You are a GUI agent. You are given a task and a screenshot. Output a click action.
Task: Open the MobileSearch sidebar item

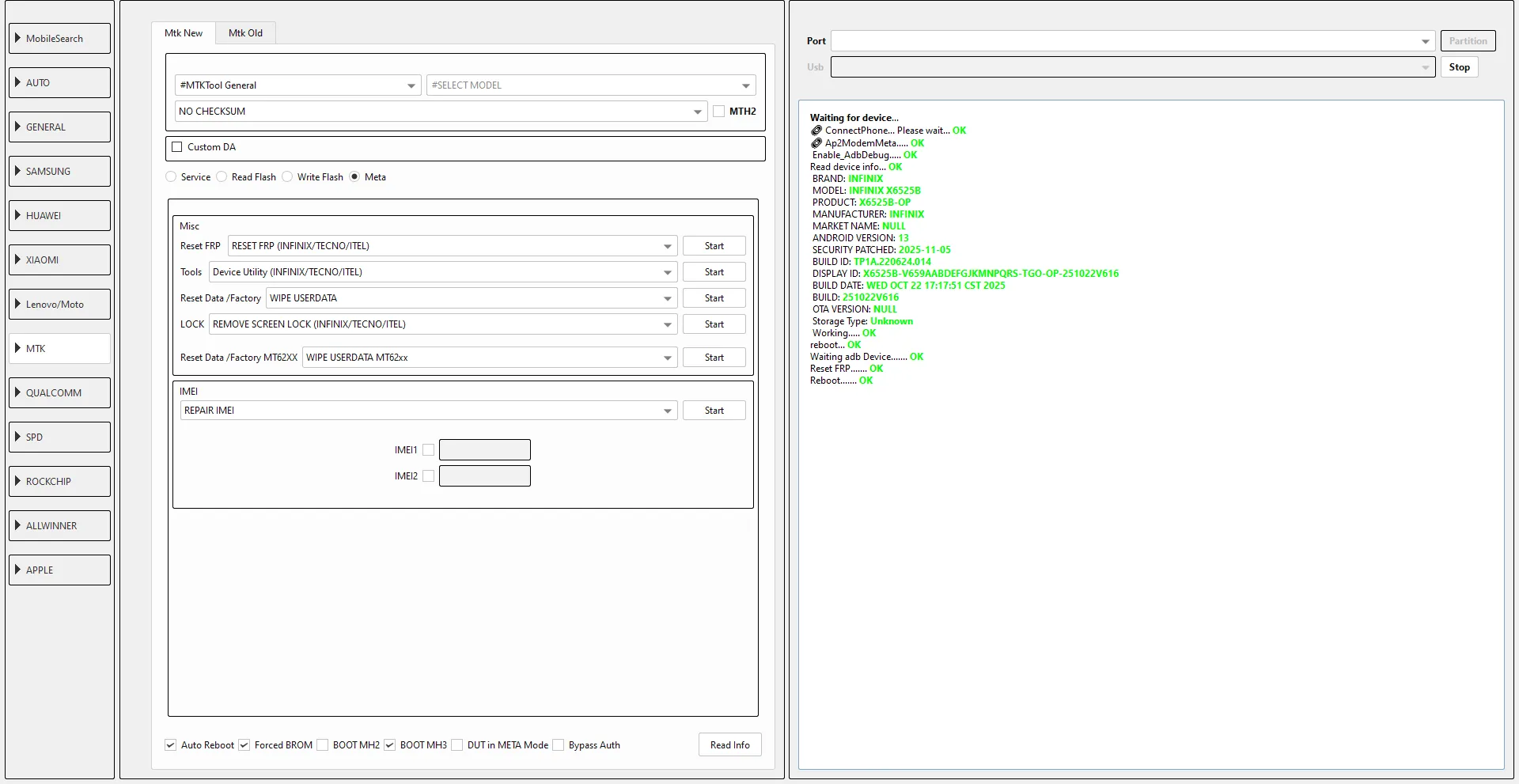click(x=59, y=38)
